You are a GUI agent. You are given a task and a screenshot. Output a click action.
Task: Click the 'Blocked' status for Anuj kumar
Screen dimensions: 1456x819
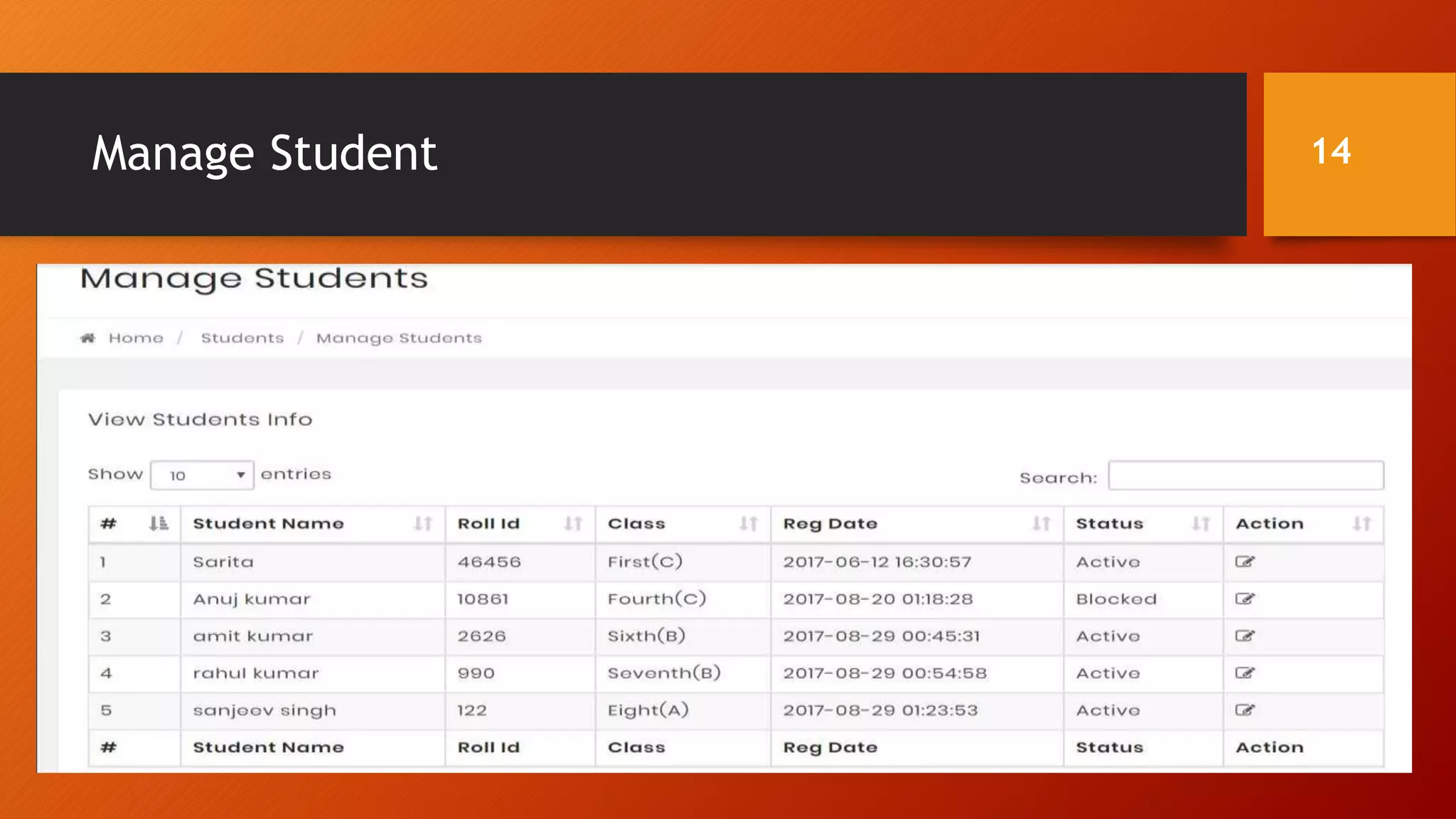click(x=1116, y=599)
